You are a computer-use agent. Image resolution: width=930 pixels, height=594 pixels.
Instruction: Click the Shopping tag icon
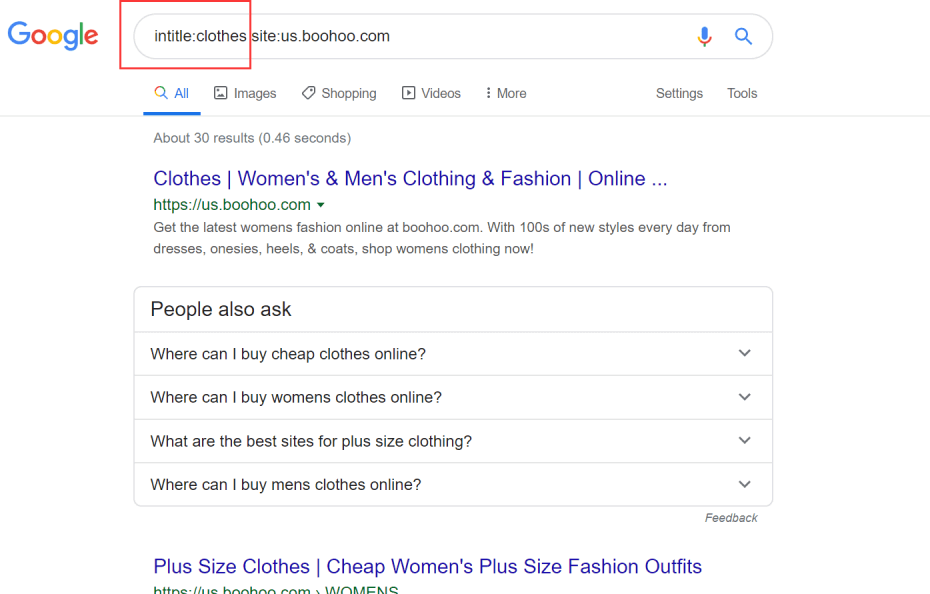(308, 93)
